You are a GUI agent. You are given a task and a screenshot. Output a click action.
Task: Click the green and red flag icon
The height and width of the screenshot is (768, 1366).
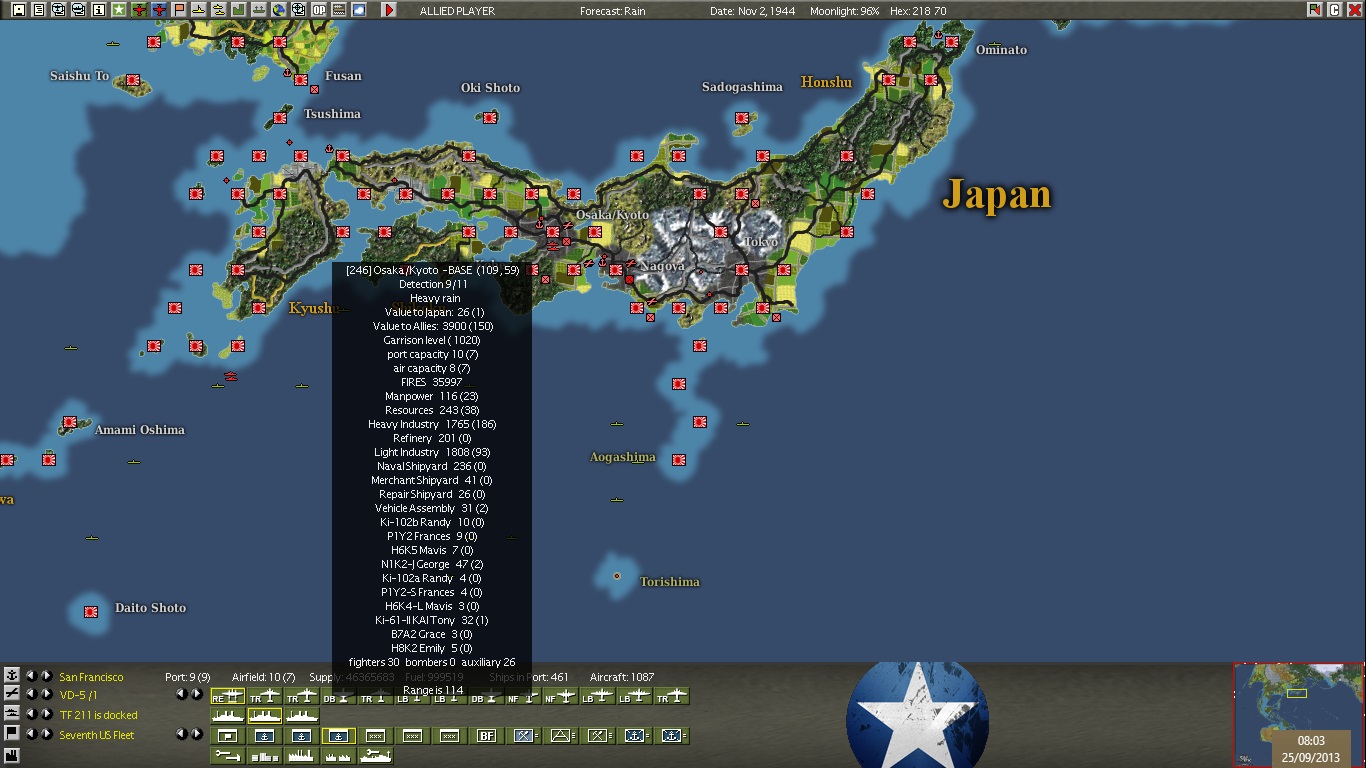[1314, 10]
